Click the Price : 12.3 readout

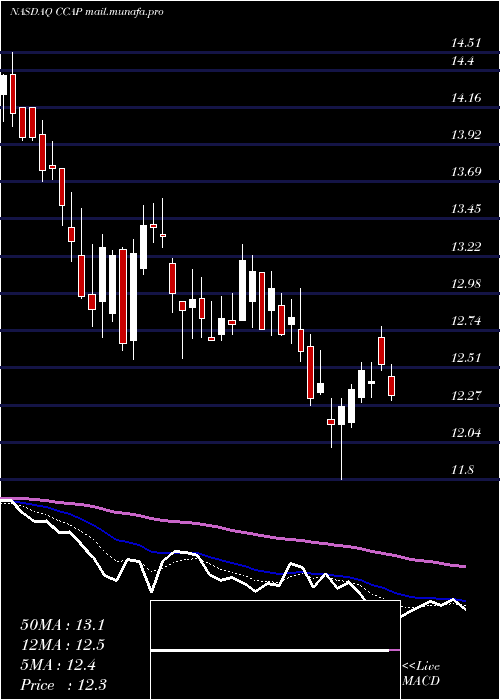(x=63, y=685)
